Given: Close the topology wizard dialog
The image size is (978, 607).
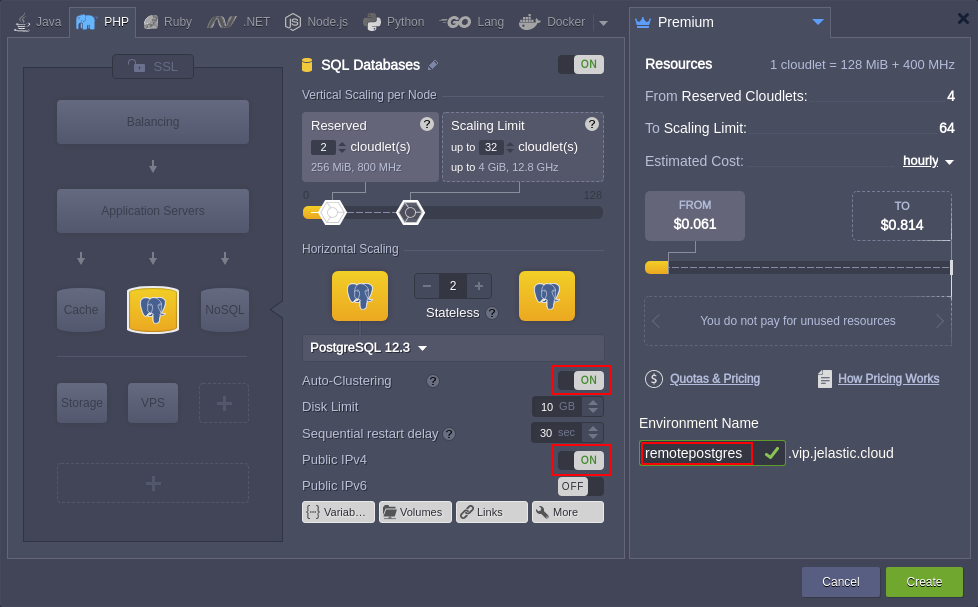Looking at the screenshot, I should click(963, 19).
